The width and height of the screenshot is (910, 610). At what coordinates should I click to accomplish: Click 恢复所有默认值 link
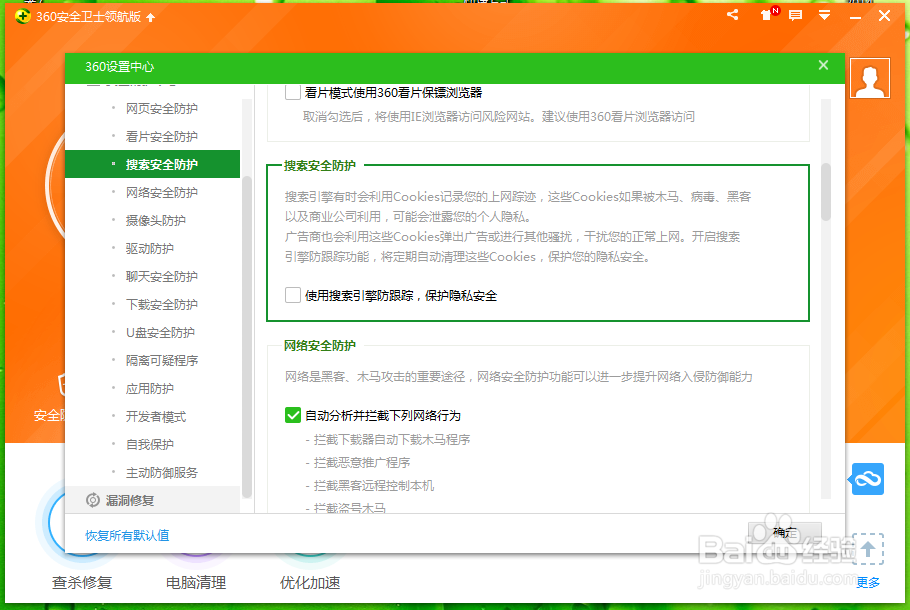coord(127,535)
